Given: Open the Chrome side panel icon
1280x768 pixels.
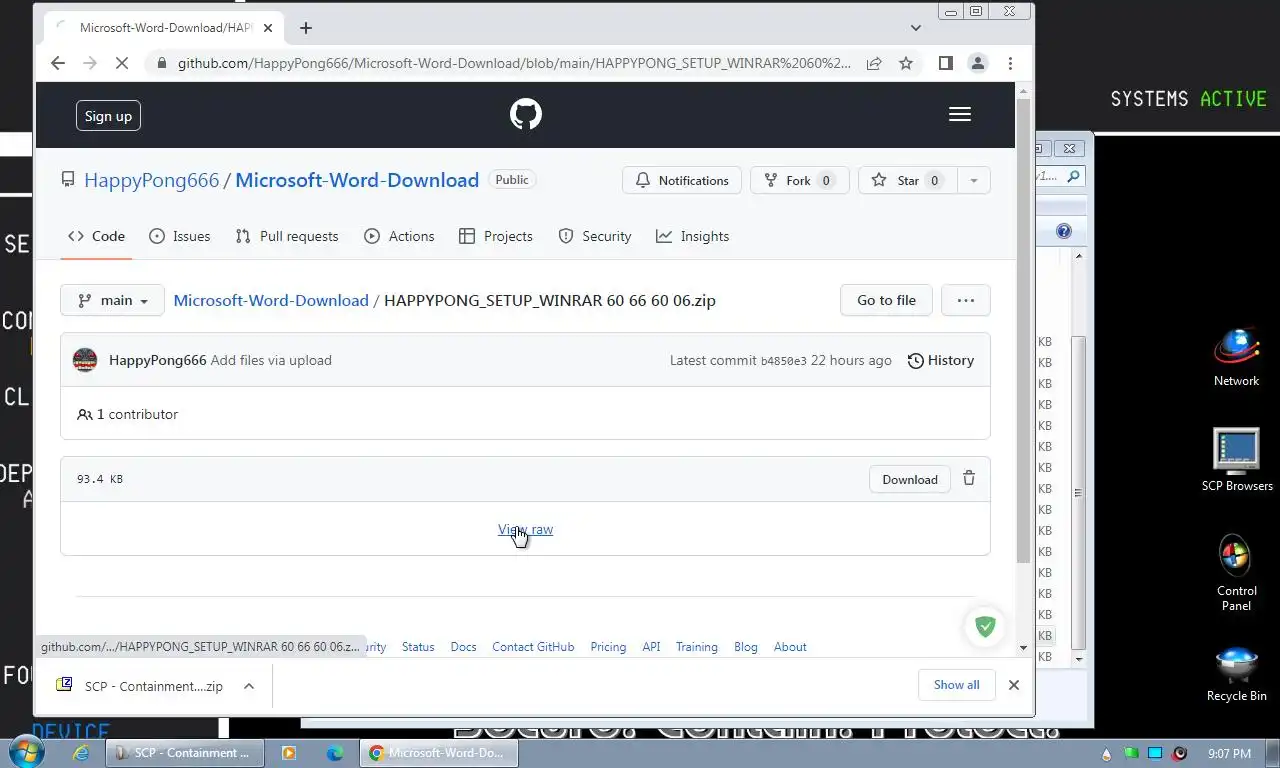Looking at the screenshot, I should [946, 63].
